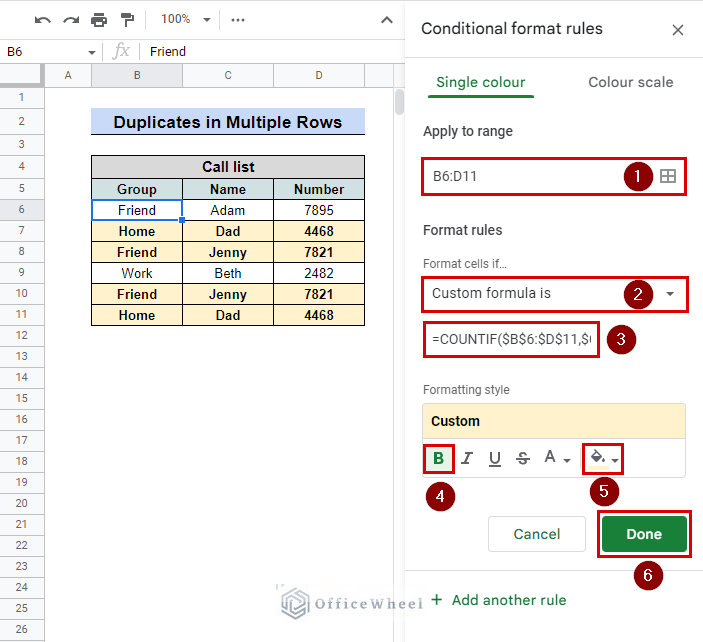The width and height of the screenshot is (703, 642).
Task: Toggle Italic in formatting style
Action: [466, 459]
